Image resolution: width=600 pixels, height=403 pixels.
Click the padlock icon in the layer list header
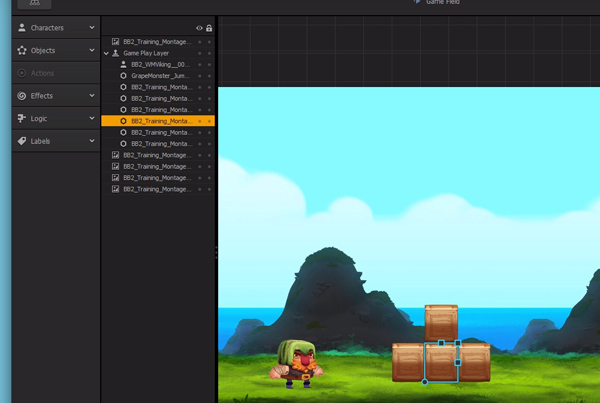point(209,28)
